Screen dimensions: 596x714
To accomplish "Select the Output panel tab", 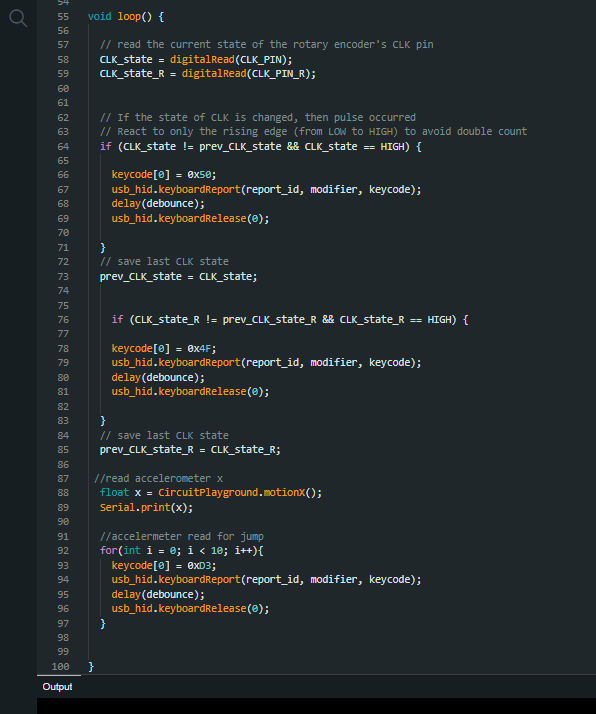I will [57, 687].
